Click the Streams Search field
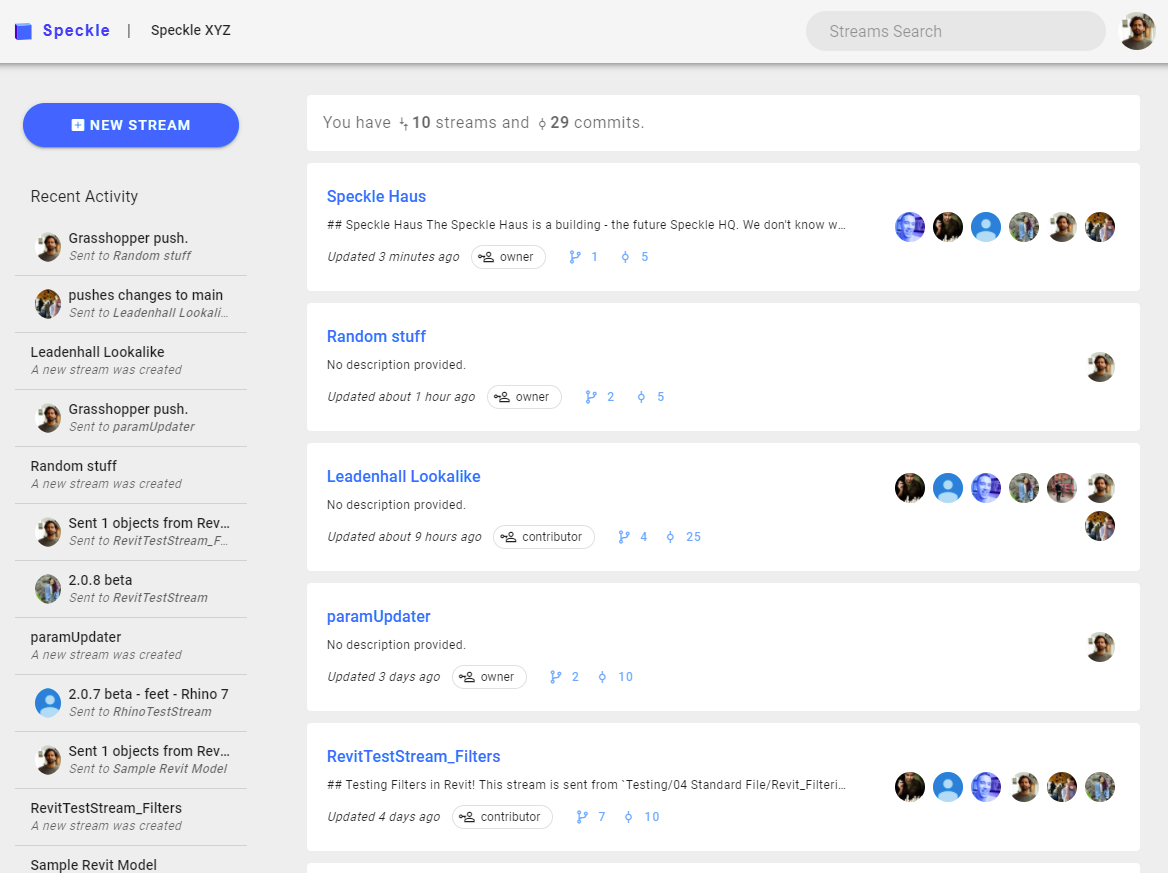The image size is (1168, 873). coord(955,31)
